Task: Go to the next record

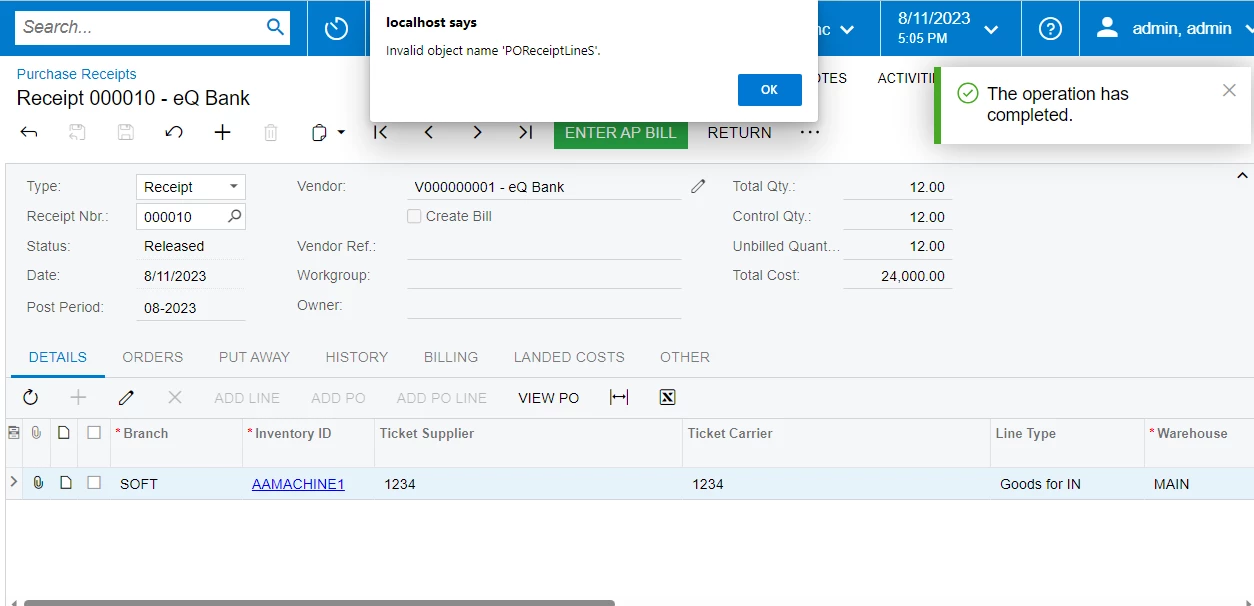Action: (x=477, y=132)
